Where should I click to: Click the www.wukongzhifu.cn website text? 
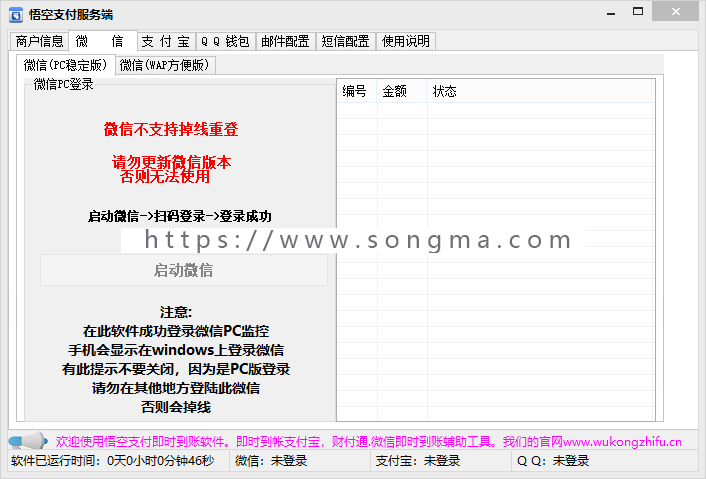622,442
